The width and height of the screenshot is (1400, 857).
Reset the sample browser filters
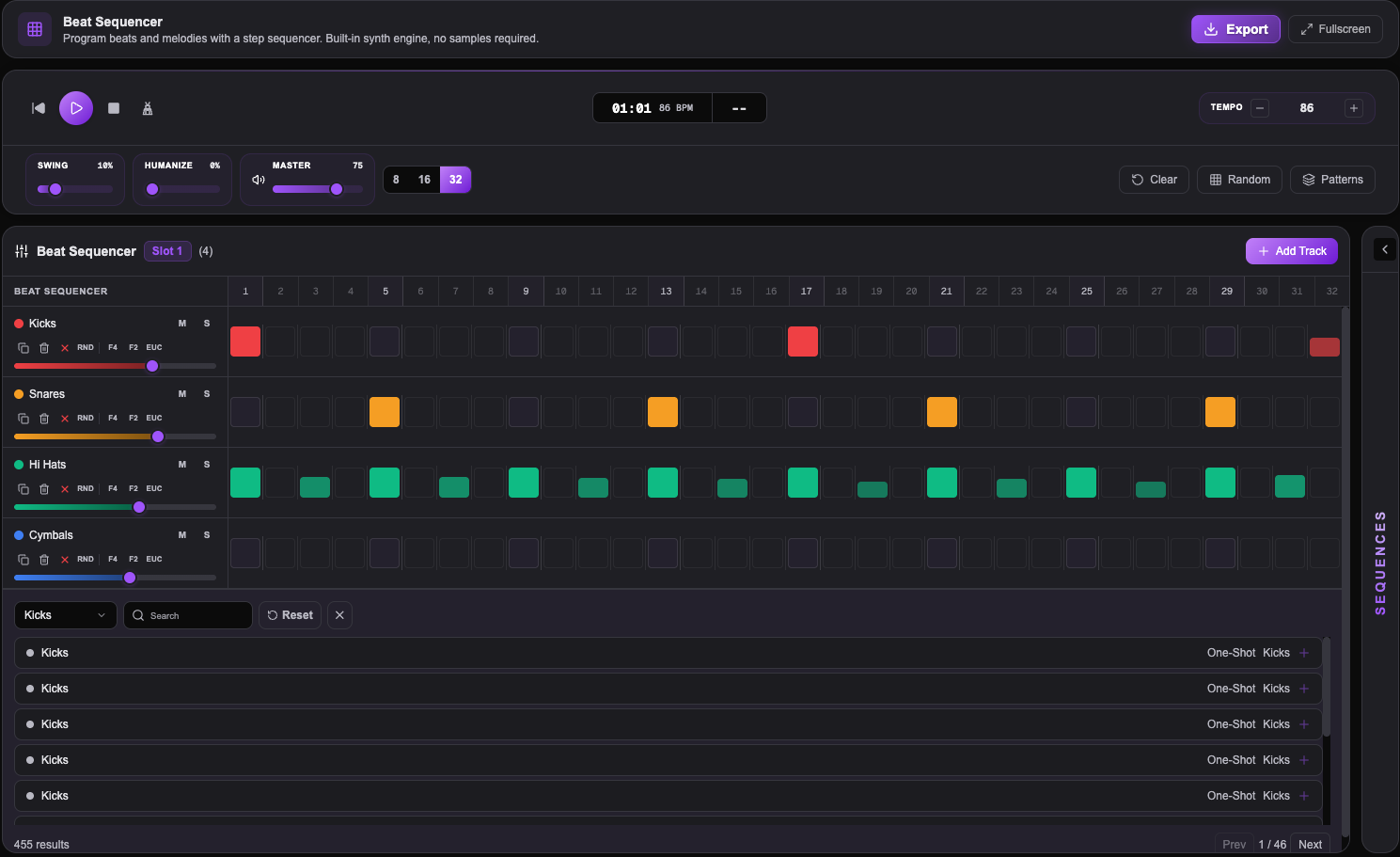290,615
